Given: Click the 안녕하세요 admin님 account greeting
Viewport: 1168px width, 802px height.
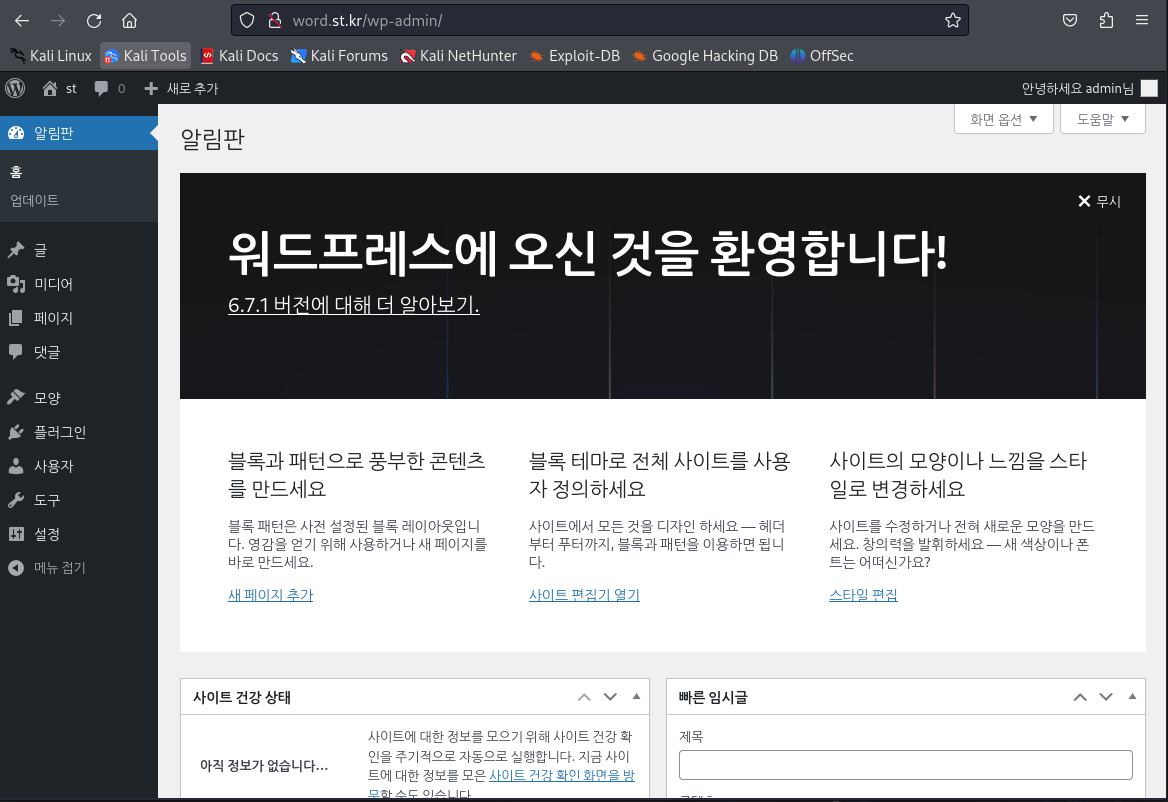Looking at the screenshot, I should tap(1077, 89).
